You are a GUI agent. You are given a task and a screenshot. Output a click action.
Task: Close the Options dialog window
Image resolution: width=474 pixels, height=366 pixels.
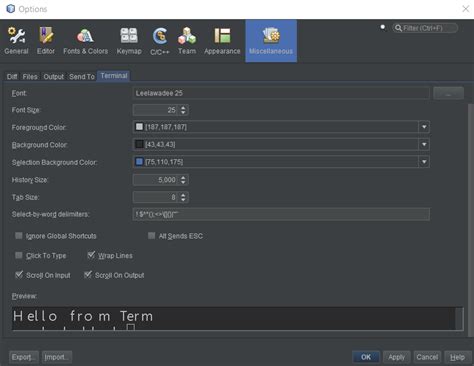[466, 9]
